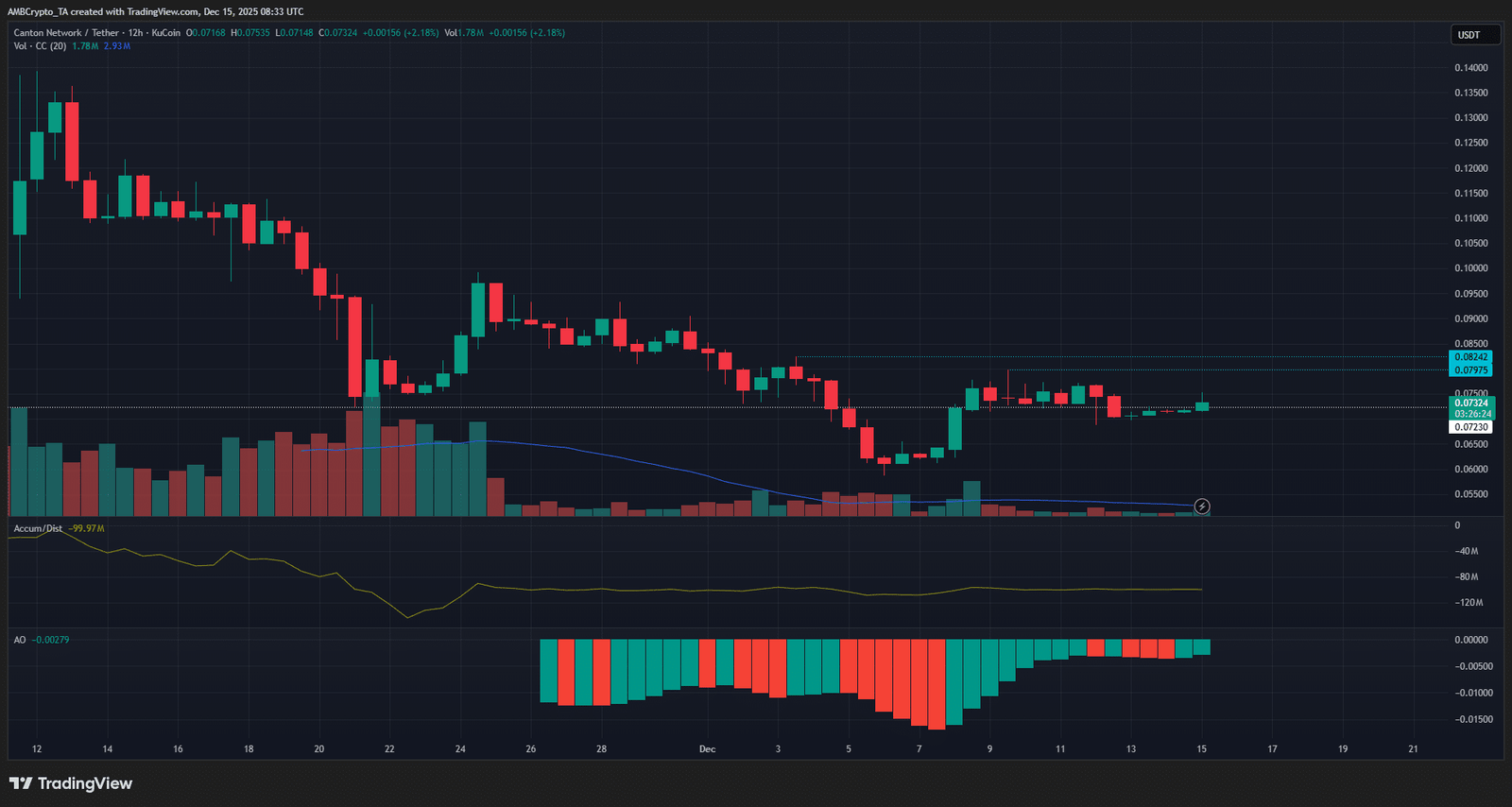Click the 21 date label on time axis

coord(1413,749)
